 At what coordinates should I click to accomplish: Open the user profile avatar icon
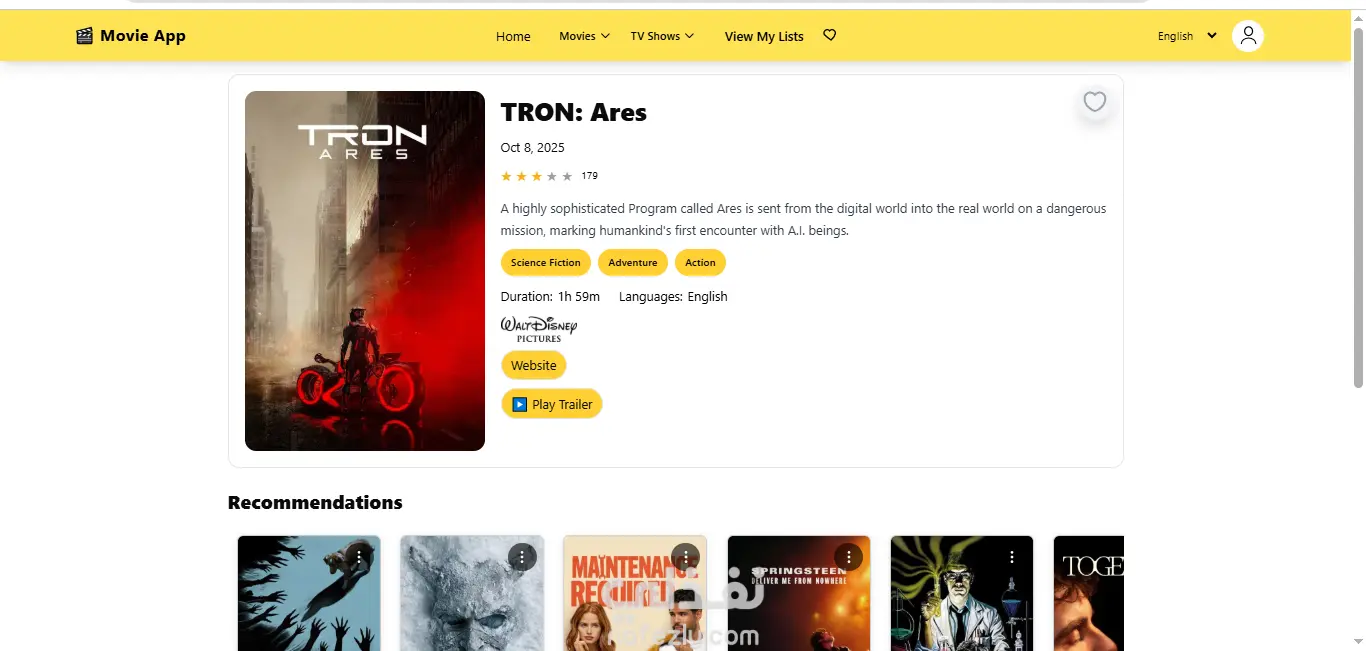[x=1247, y=36]
